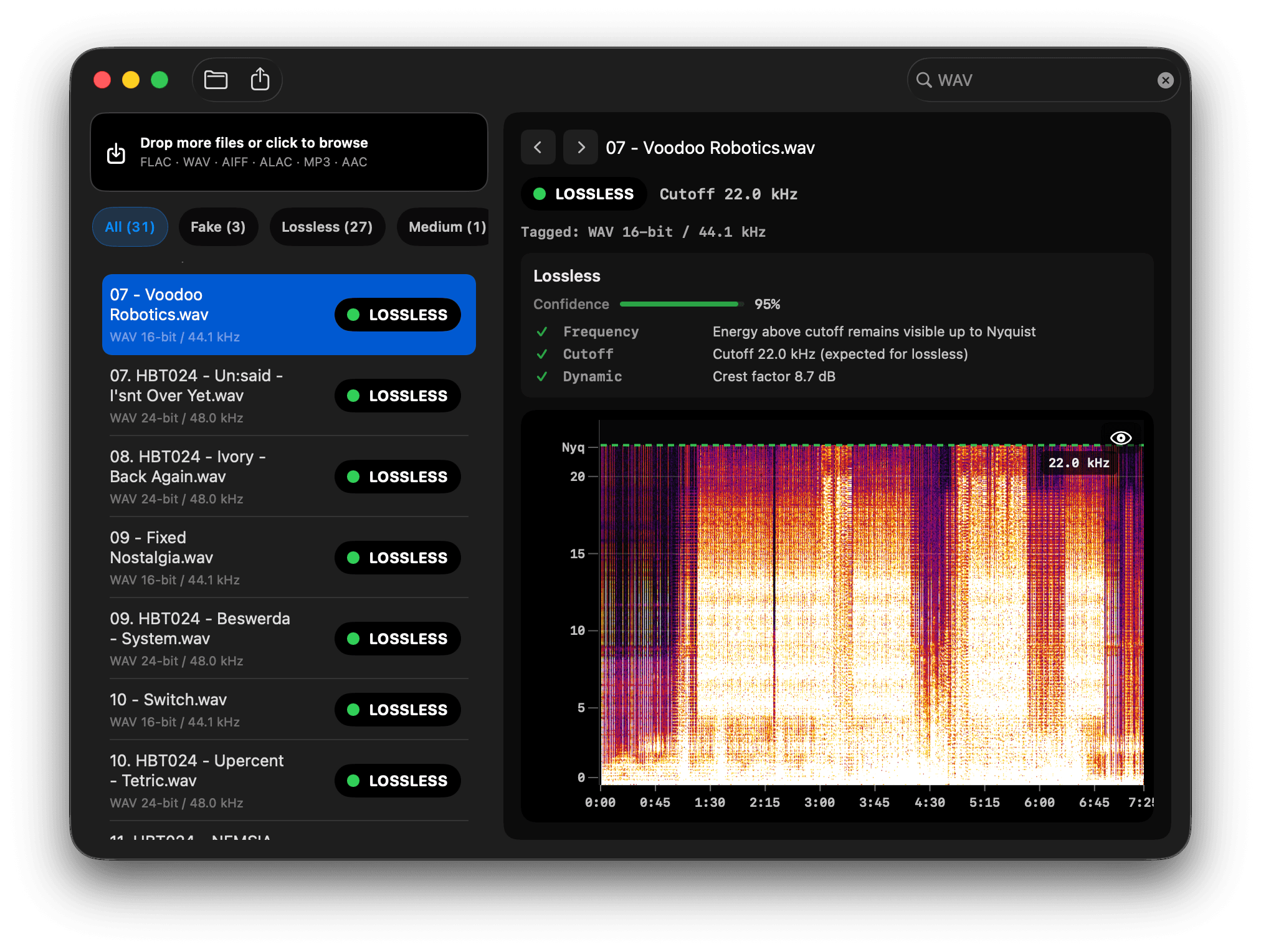The width and height of the screenshot is (1261, 952).
Task: Click the LOSSLESS verdict badge in detail header
Action: 584,194
